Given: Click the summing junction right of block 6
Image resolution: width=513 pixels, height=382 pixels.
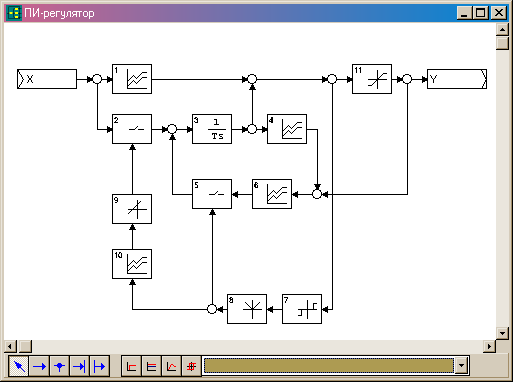Looking at the screenshot, I should click(x=317, y=194).
